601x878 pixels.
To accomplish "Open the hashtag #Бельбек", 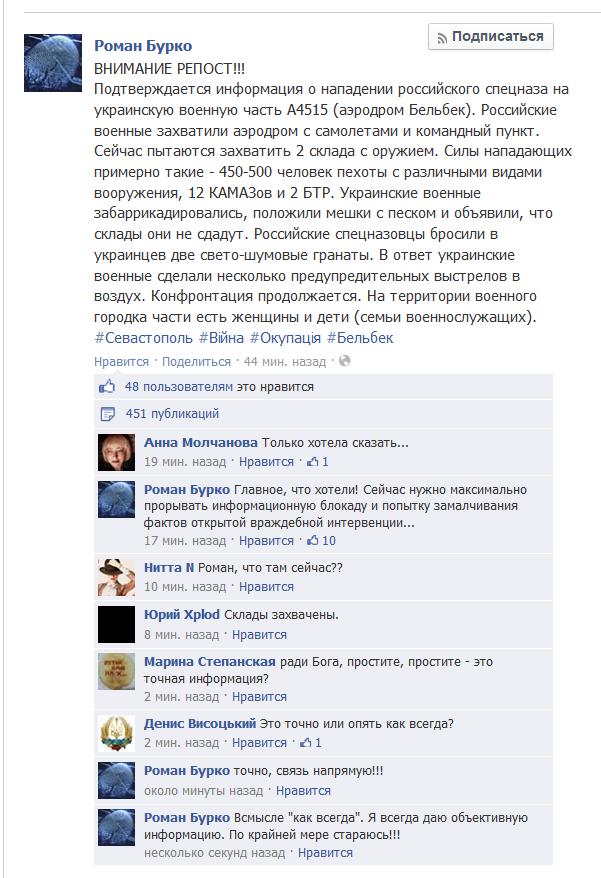I will (360, 338).
